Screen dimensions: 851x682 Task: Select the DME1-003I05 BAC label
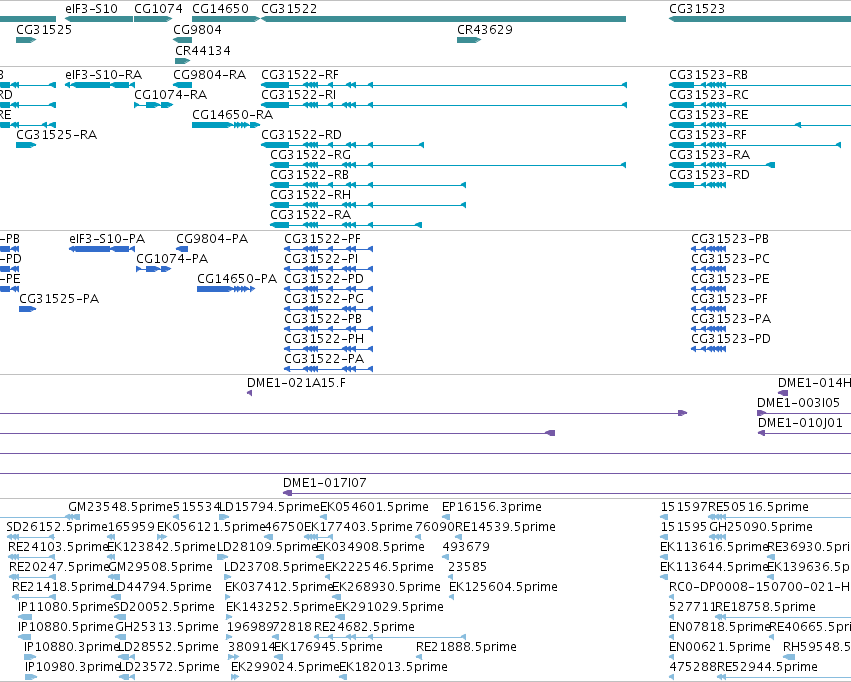pos(798,403)
